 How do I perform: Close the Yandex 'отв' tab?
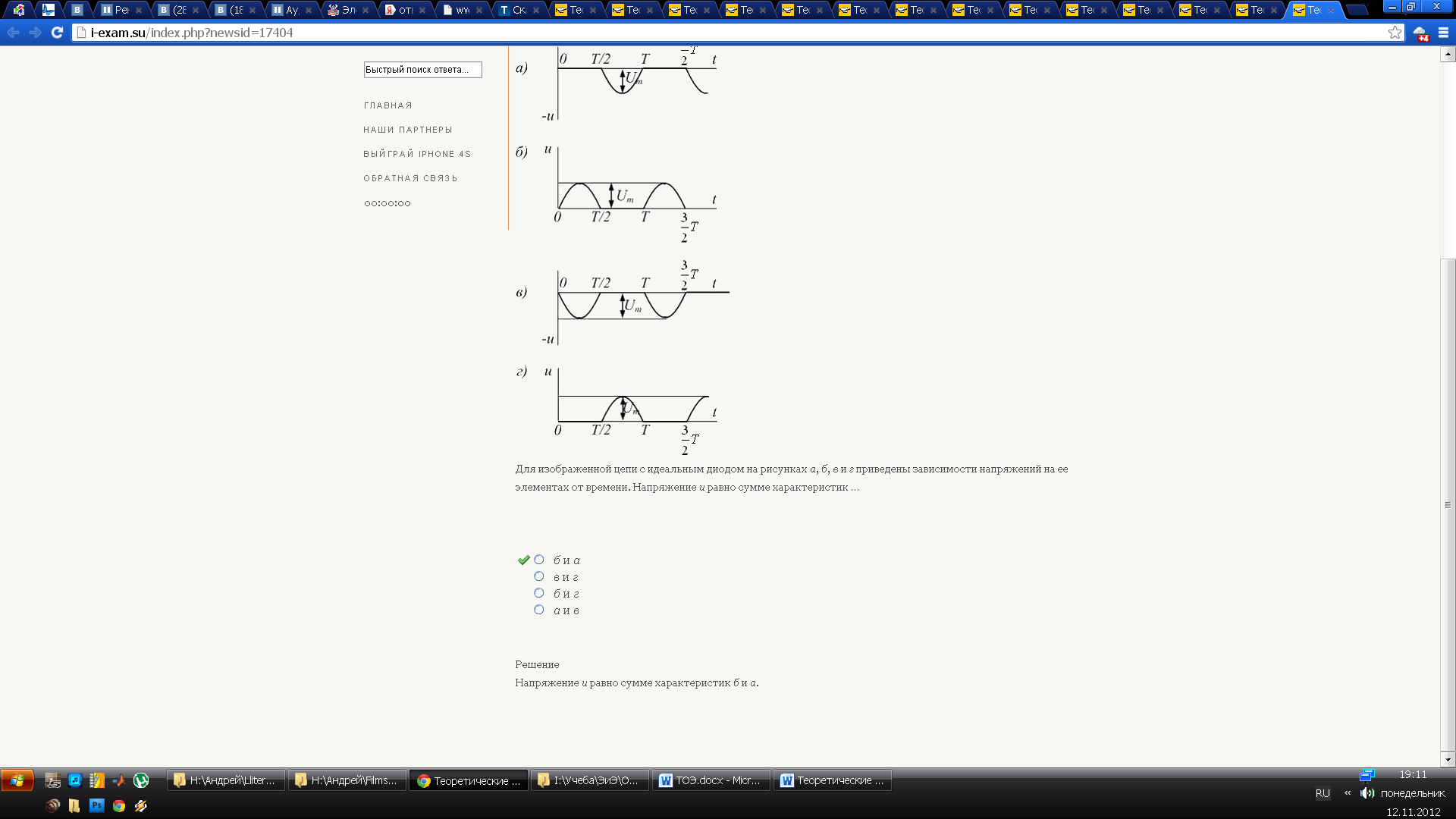pyautogui.click(x=422, y=10)
